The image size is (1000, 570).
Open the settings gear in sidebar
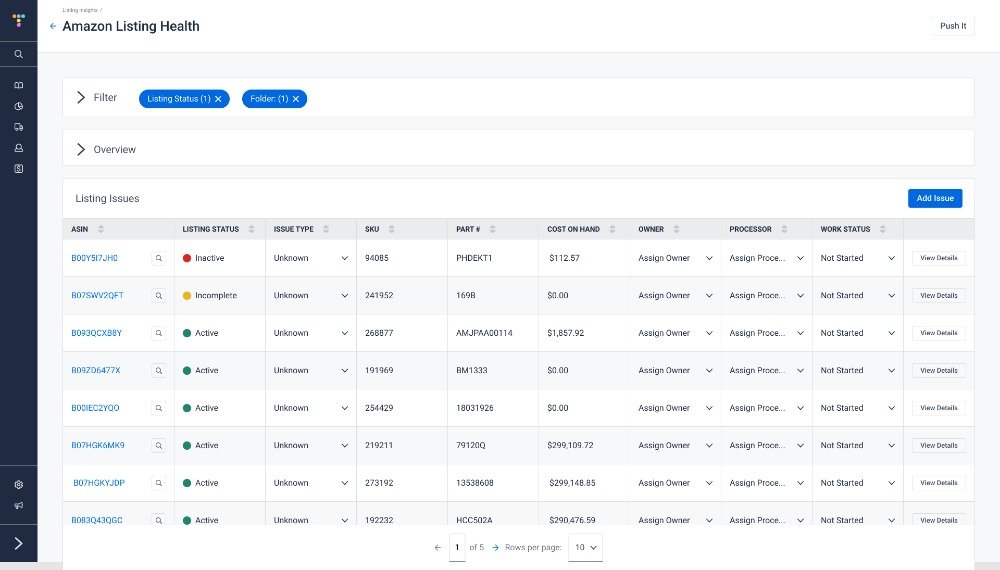[18, 485]
